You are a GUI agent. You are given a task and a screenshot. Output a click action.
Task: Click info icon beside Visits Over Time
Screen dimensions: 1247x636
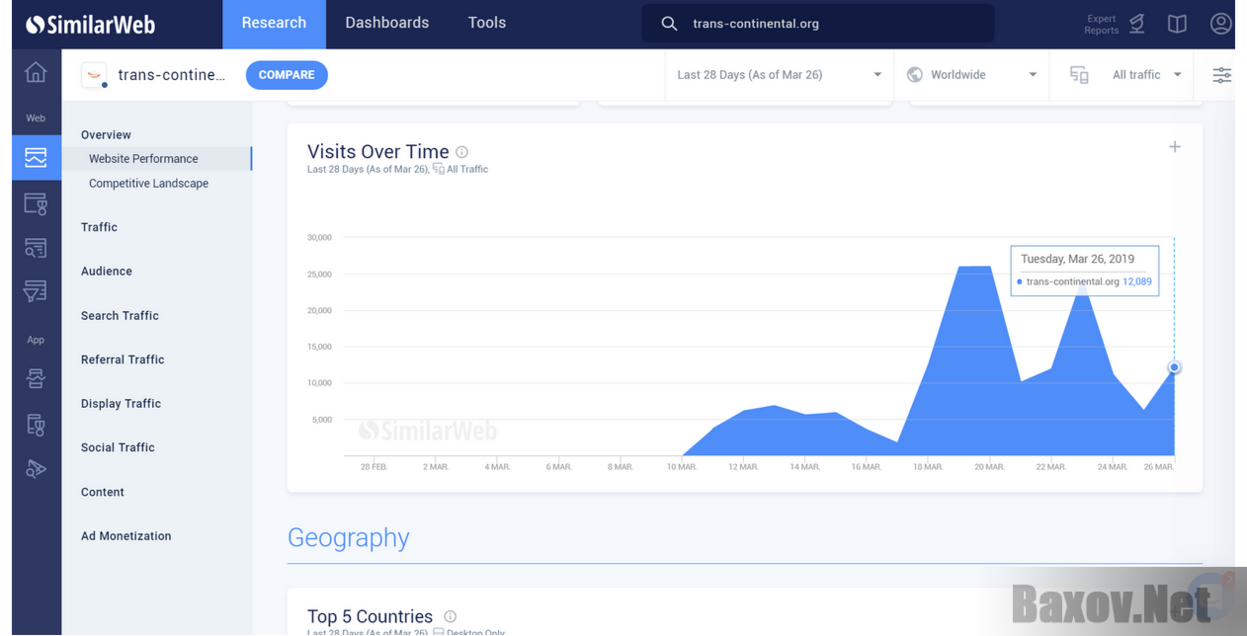[462, 152]
